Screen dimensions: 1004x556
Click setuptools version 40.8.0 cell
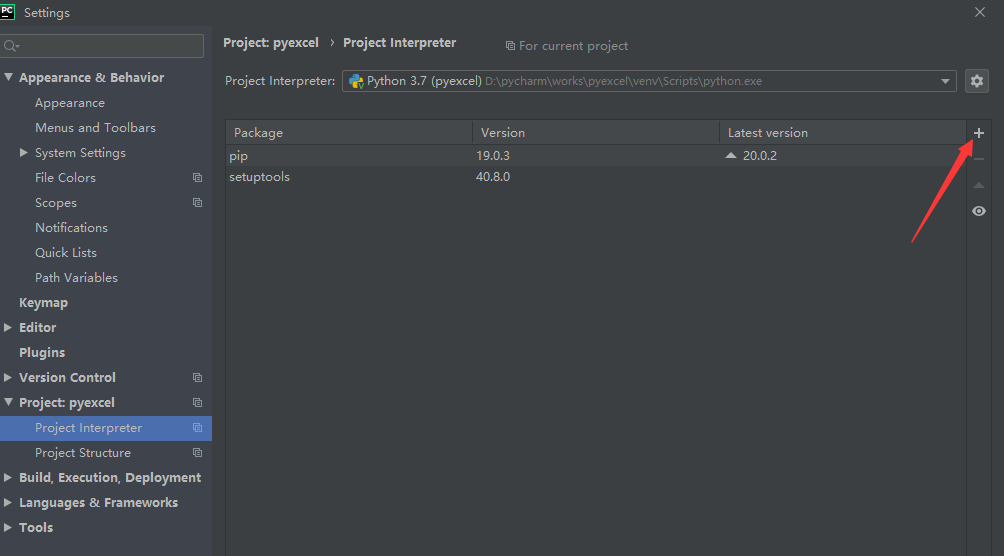(492, 177)
